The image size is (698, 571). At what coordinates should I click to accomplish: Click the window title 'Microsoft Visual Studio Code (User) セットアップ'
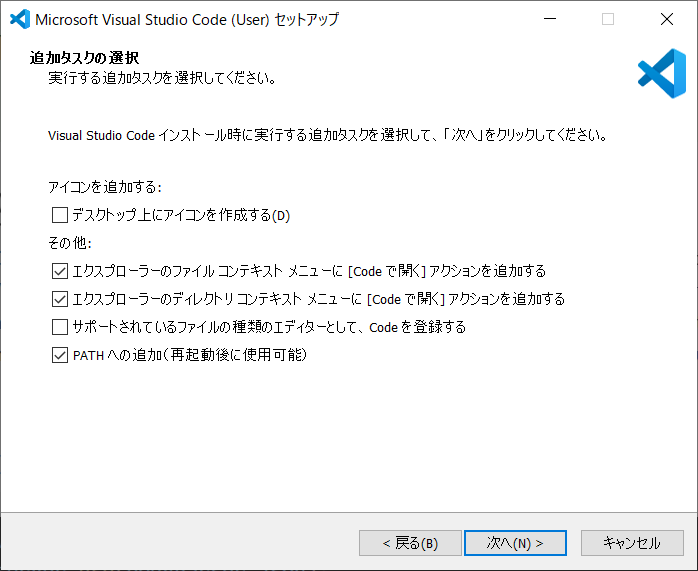187,20
